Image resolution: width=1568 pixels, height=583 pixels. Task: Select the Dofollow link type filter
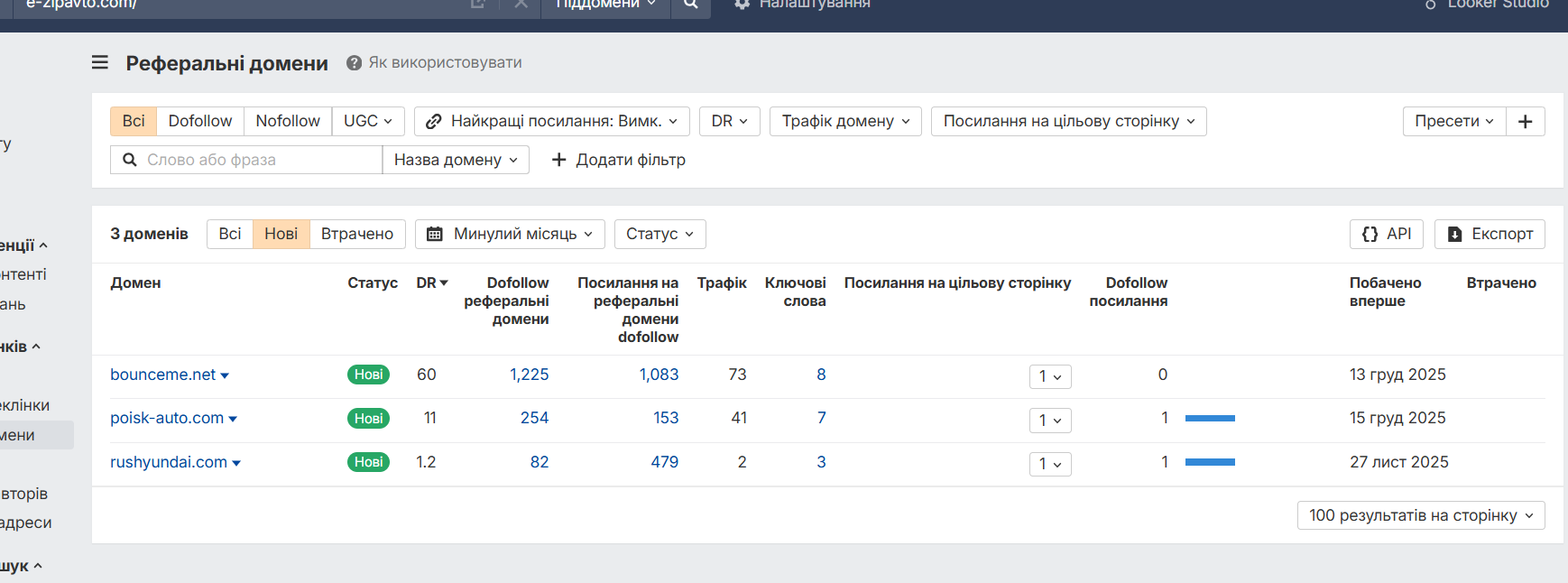coord(200,122)
